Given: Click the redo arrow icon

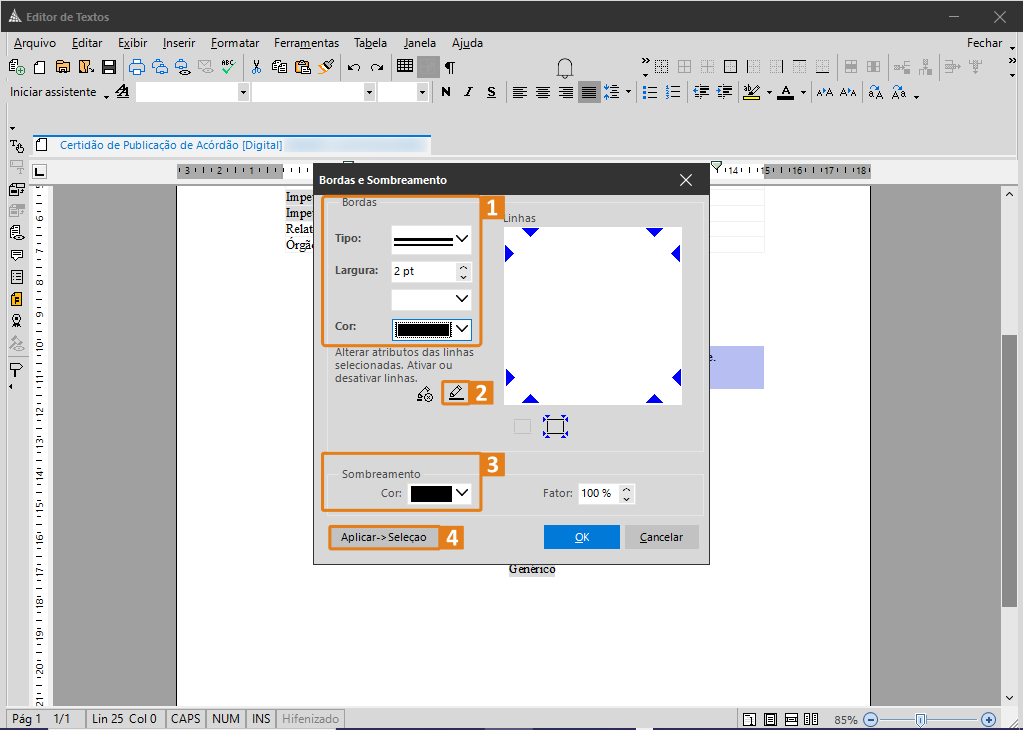Looking at the screenshot, I should click(376, 67).
